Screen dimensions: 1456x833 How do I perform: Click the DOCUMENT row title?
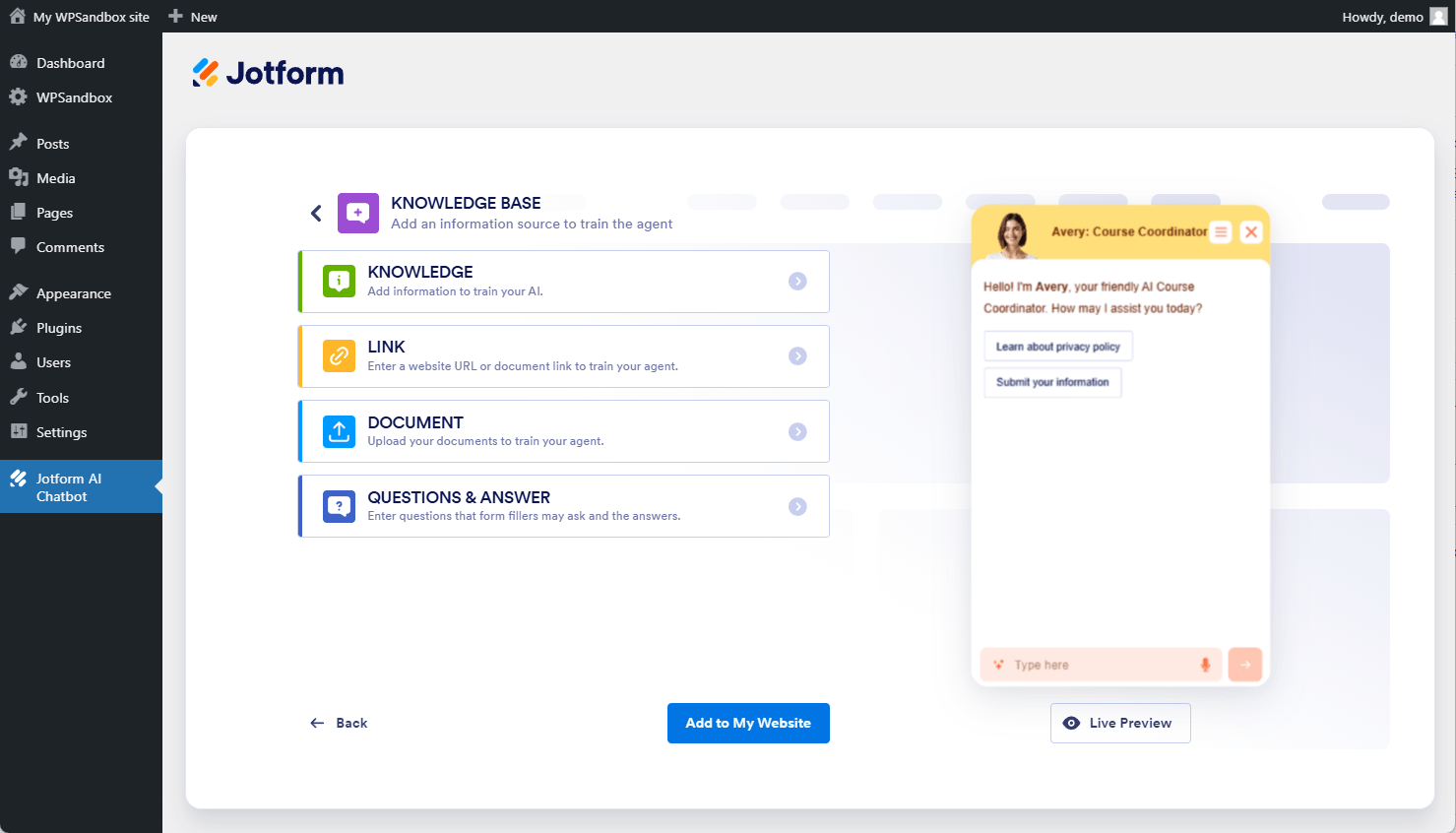click(415, 422)
